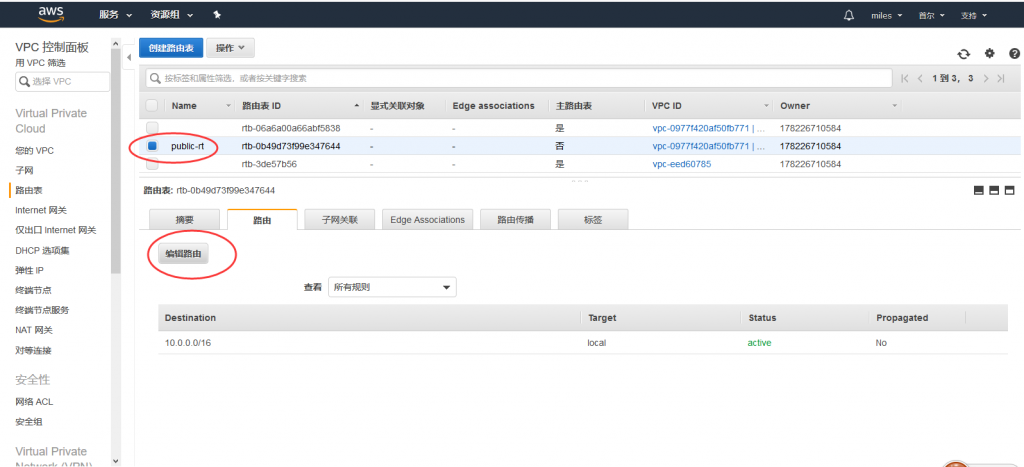The width and height of the screenshot is (1024, 467).
Task: Click the help question mark icon
Action: tap(1014, 54)
